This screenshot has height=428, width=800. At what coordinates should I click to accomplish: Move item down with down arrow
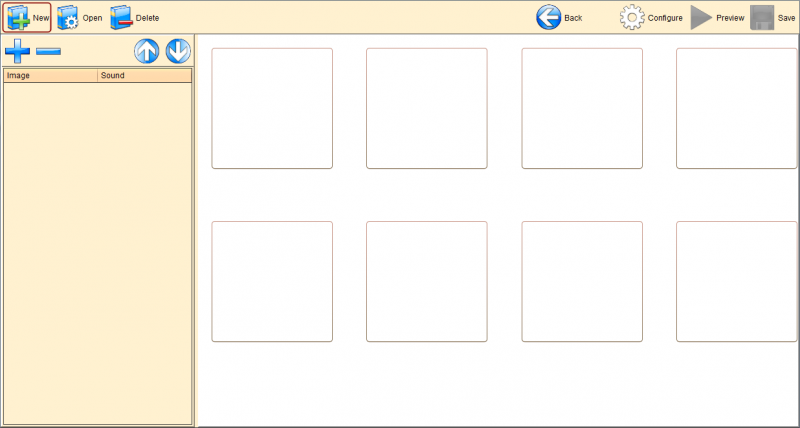[178, 52]
